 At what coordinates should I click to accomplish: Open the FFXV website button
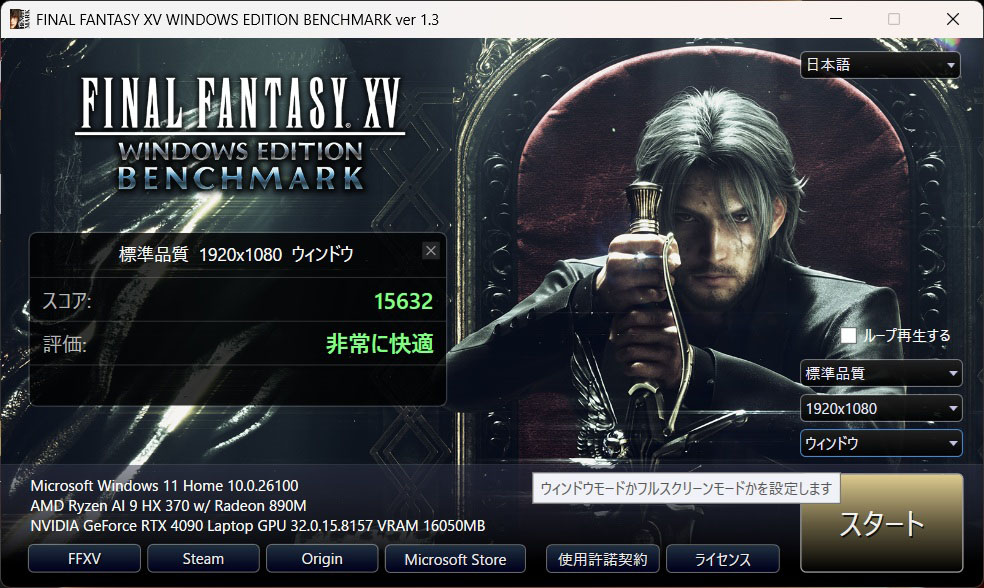click(84, 559)
